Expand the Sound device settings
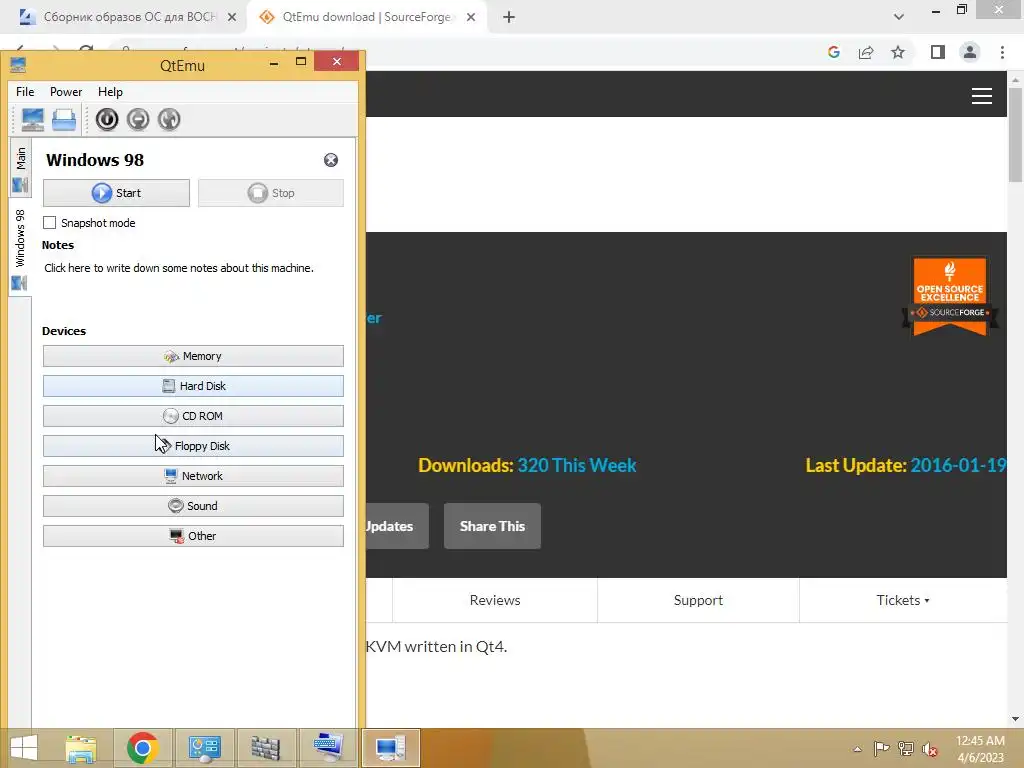The width and height of the screenshot is (1024, 768). pos(193,506)
